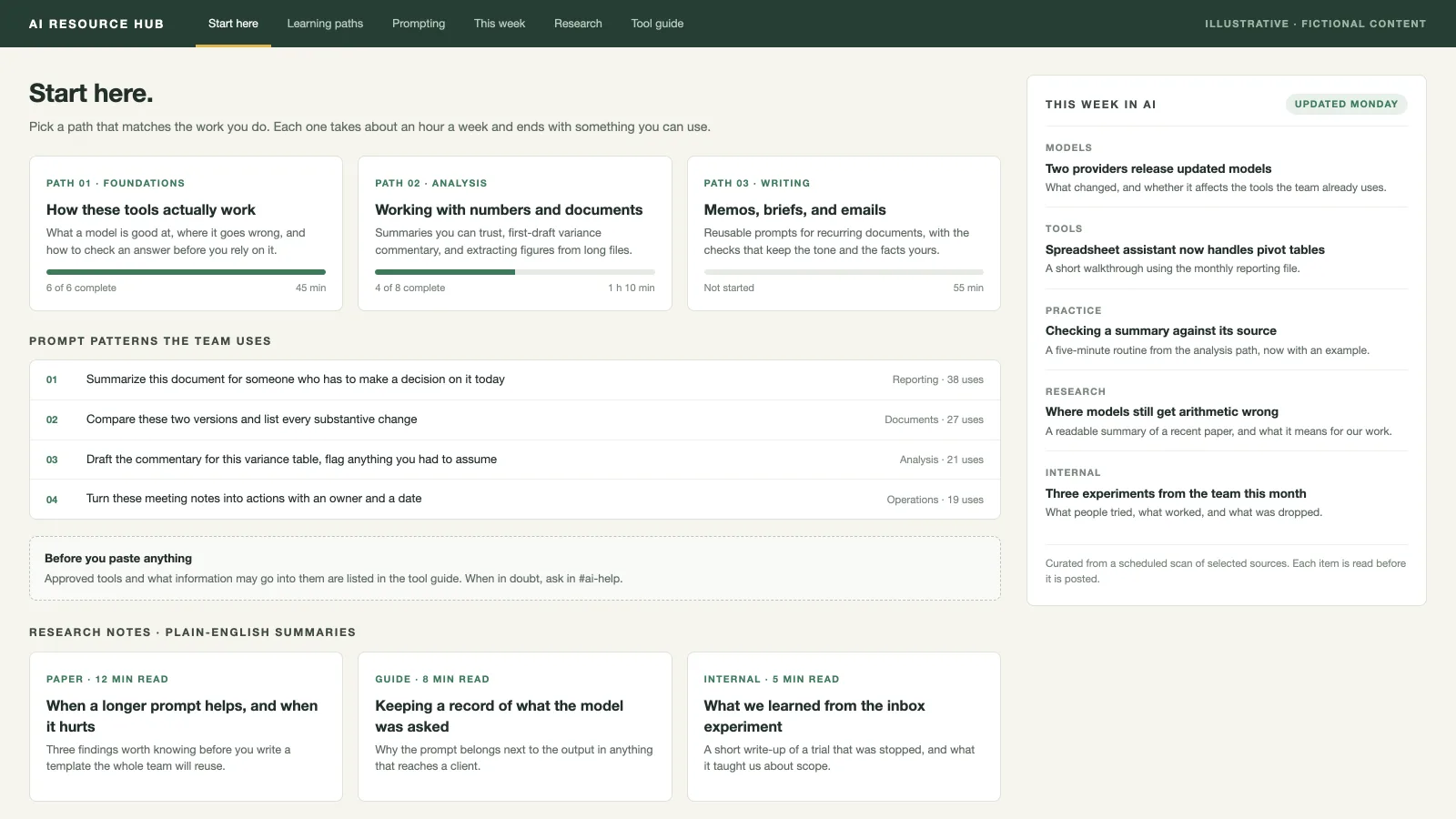The width and height of the screenshot is (1456, 819).
Task: Click 'Internal · 5 min read' label
Action: (772, 679)
